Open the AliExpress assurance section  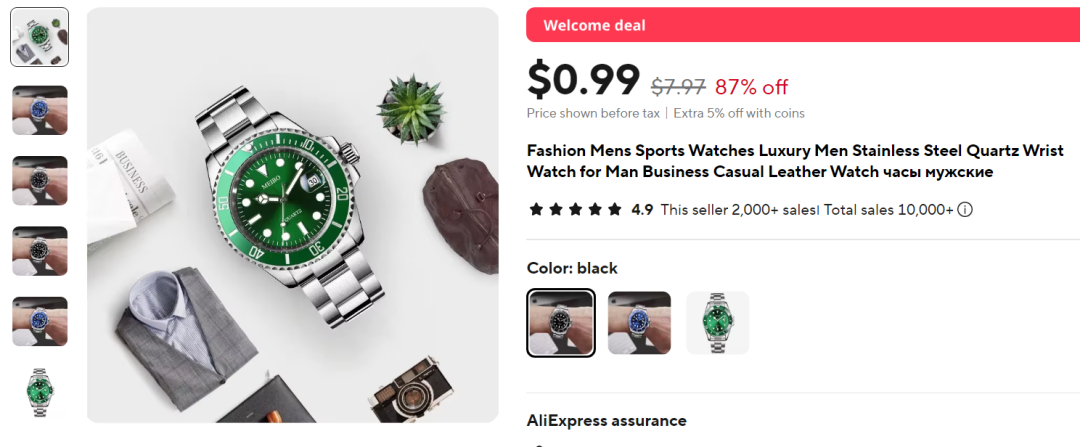(607, 420)
